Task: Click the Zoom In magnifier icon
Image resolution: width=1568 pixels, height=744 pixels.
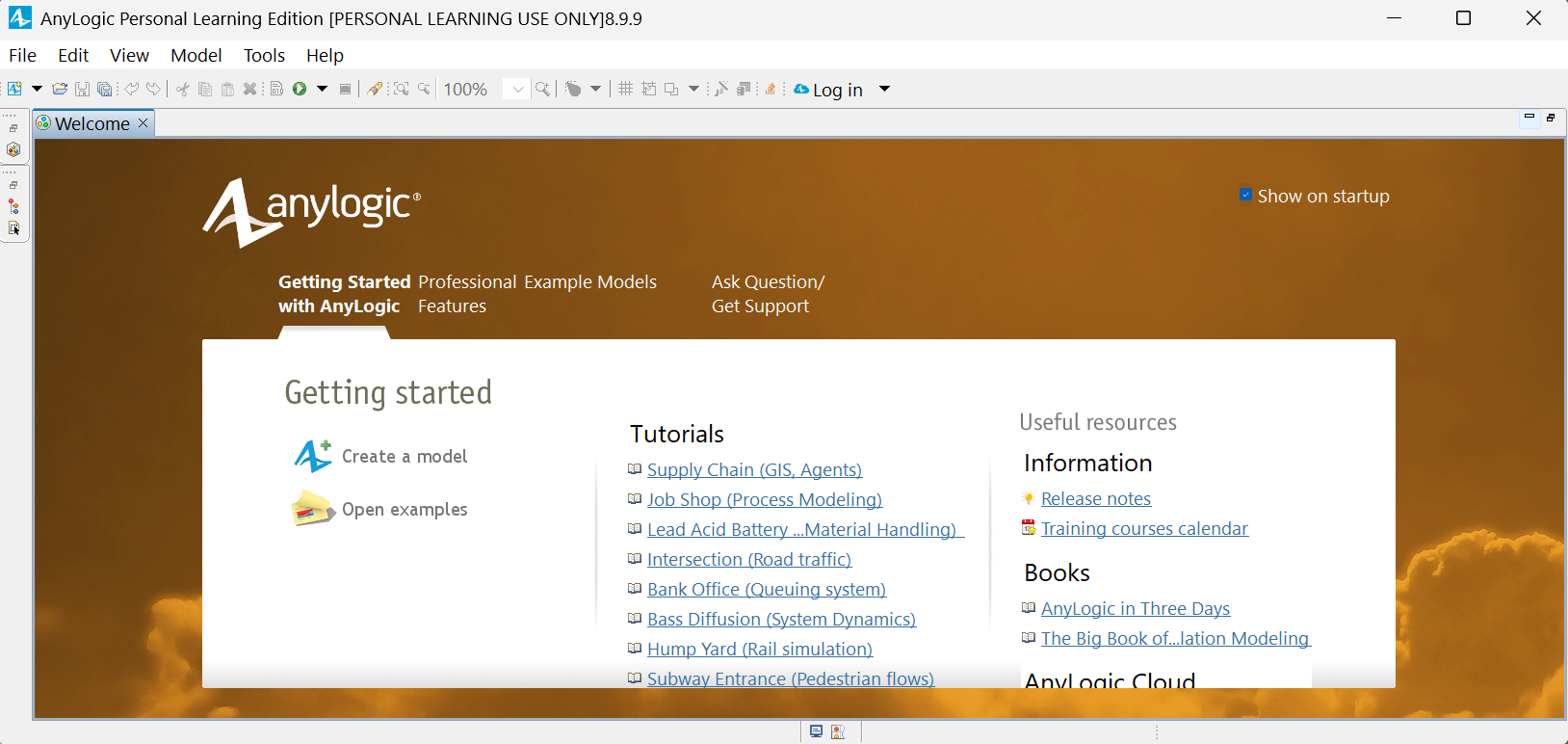Action: tap(543, 89)
